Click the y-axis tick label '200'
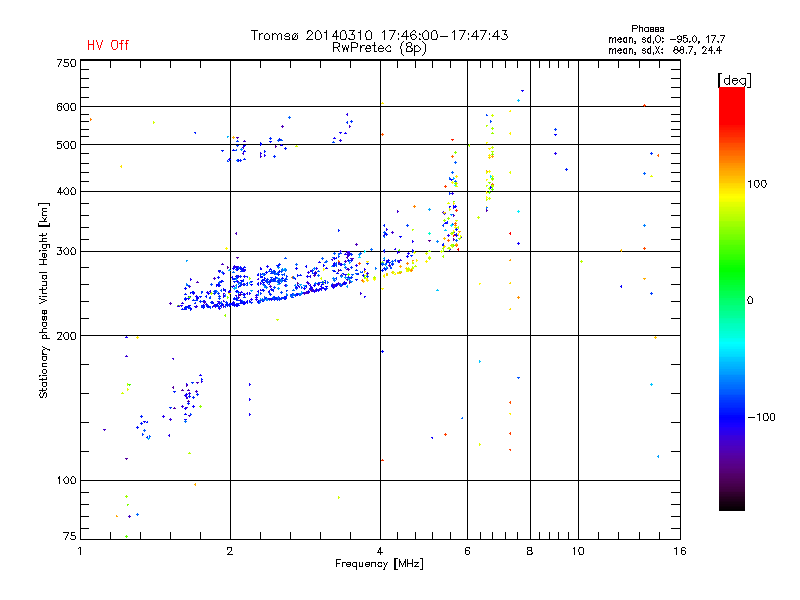This screenshot has width=800, height=600. 66,336
